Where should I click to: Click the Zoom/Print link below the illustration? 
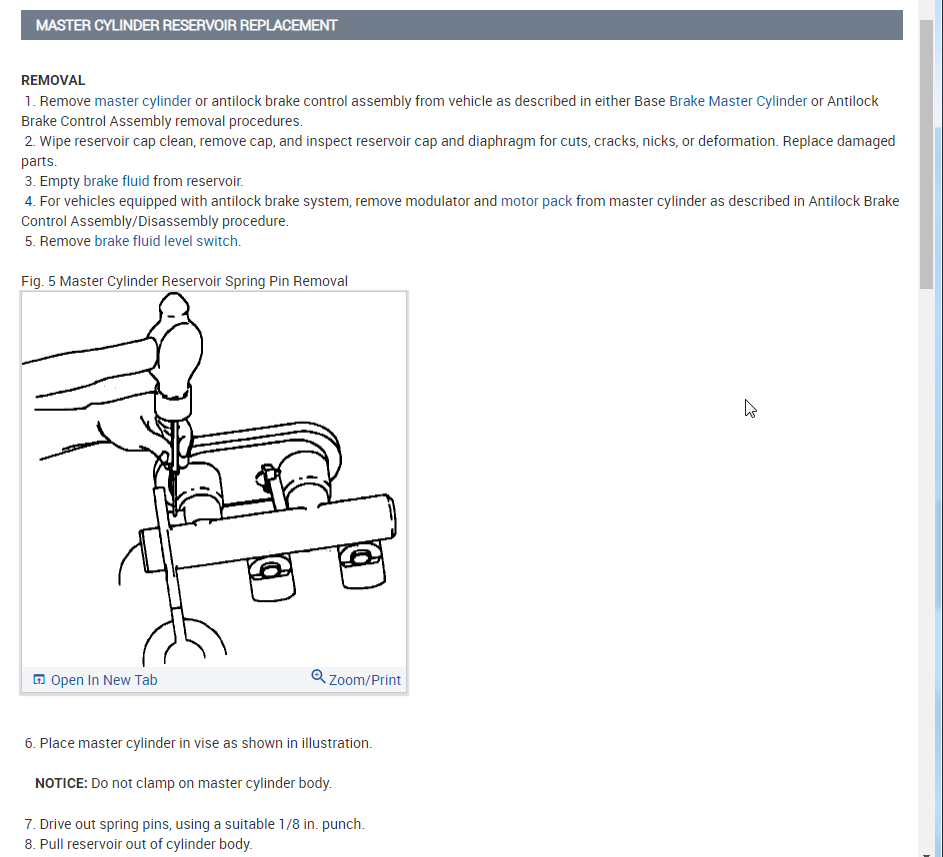[x=364, y=680]
